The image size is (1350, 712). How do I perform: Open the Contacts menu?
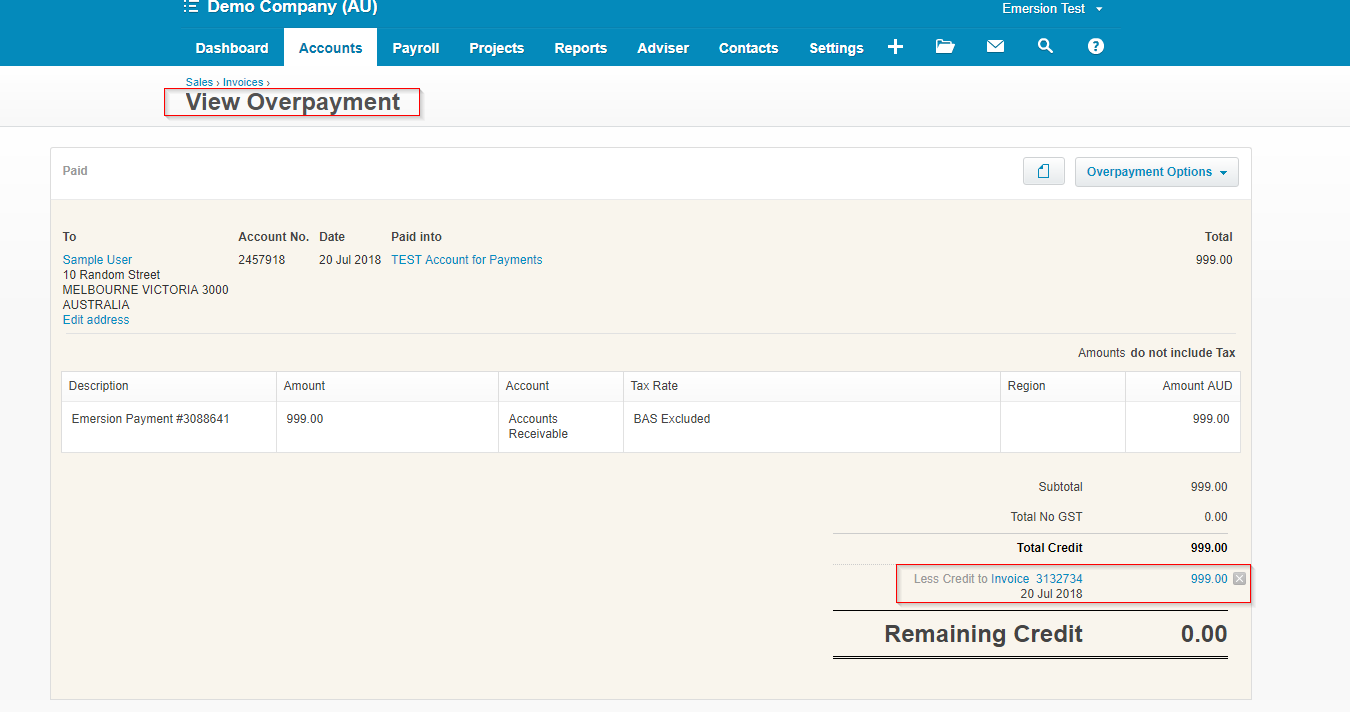748,48
